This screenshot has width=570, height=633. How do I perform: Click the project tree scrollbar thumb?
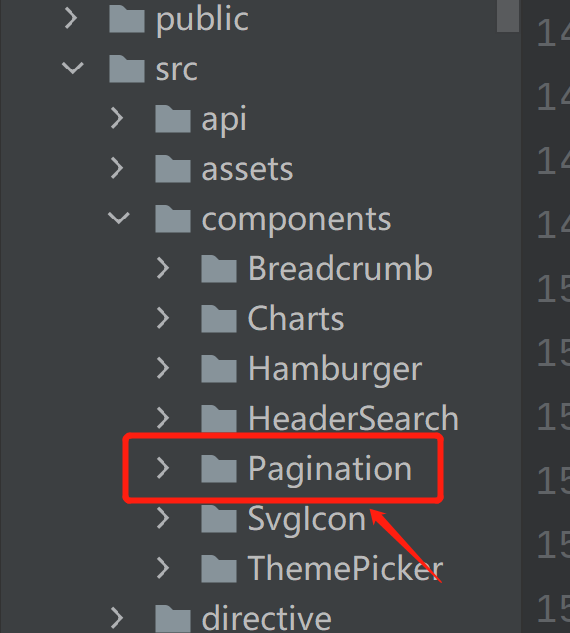(x=508, y=15)
